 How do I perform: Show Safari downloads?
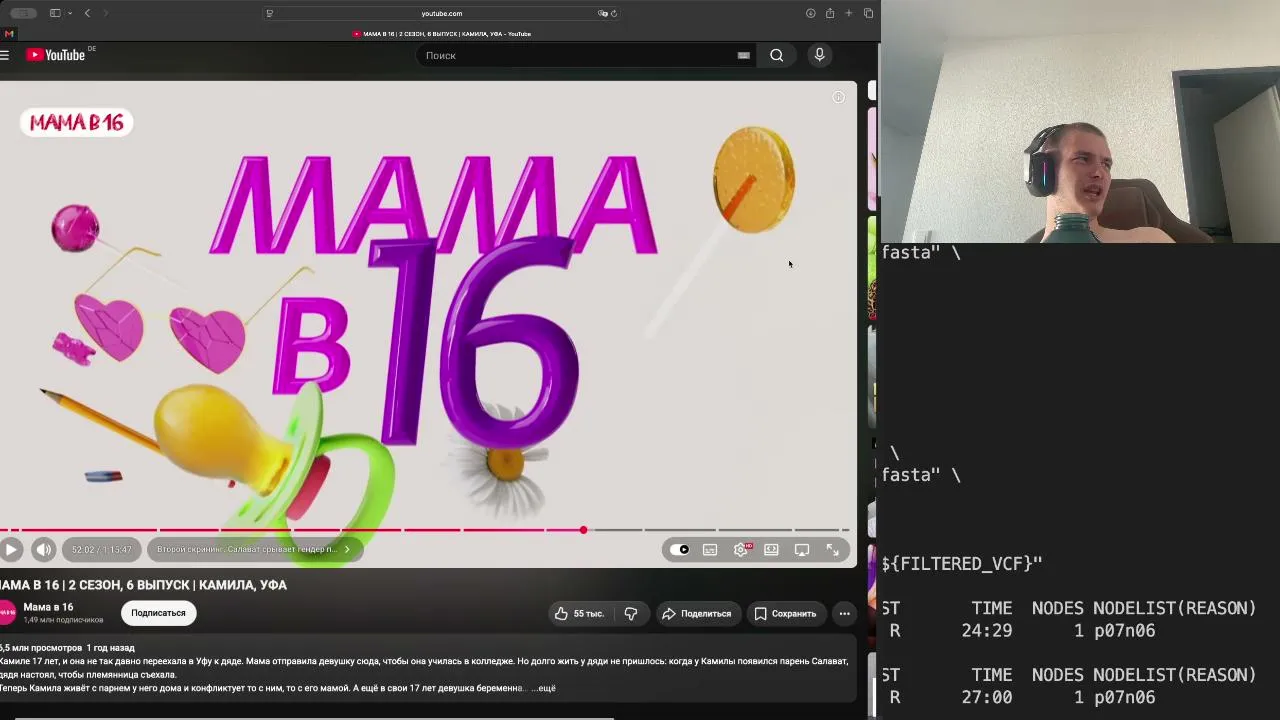pos(810,13)
